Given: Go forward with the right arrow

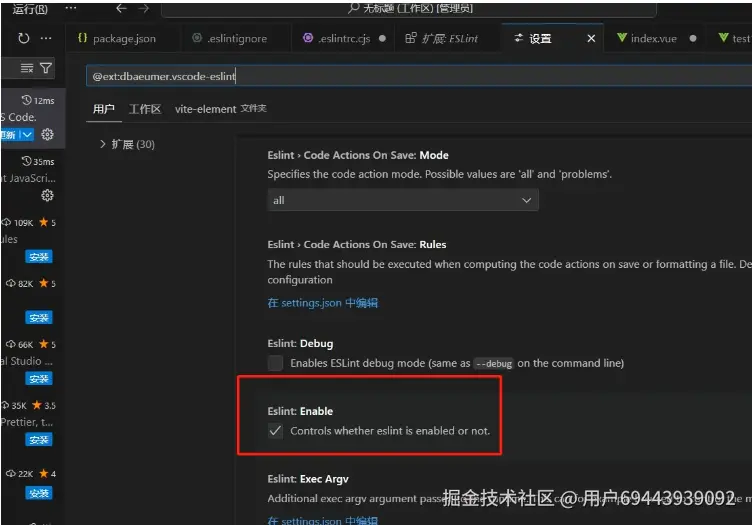Looking at the screenshot, I should point(143,8).
